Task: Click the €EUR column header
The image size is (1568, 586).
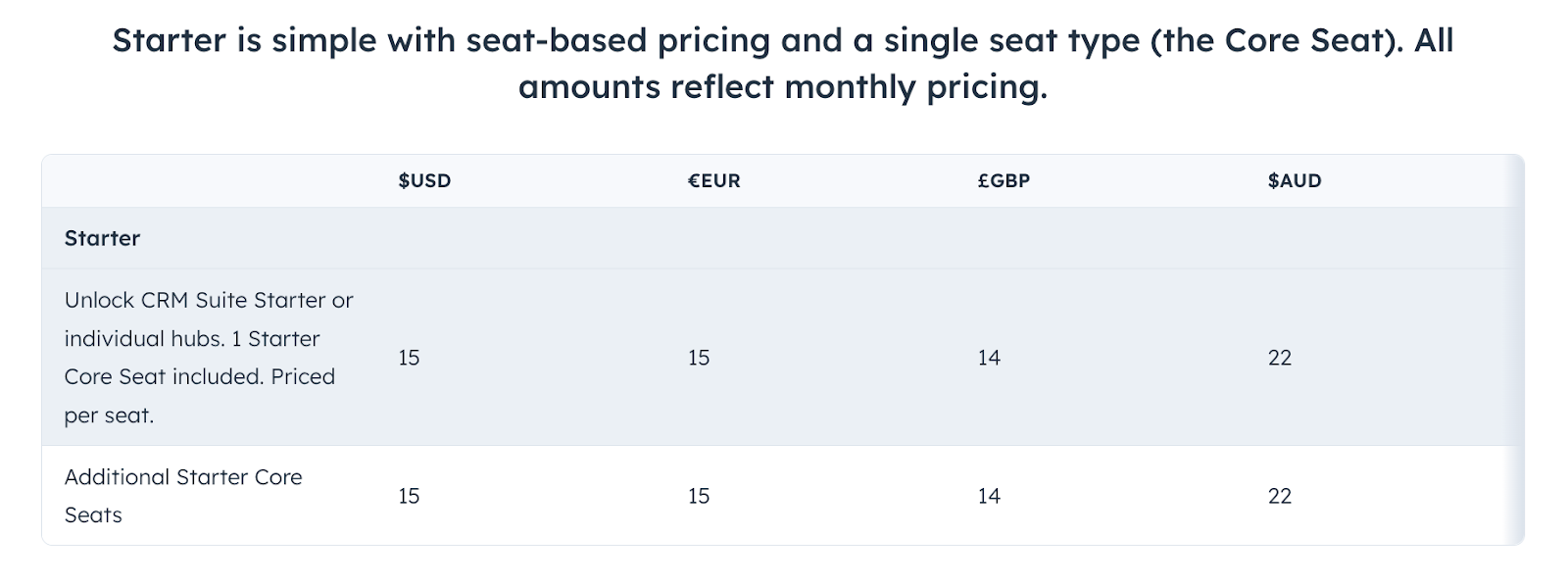Action: point(713,180)
